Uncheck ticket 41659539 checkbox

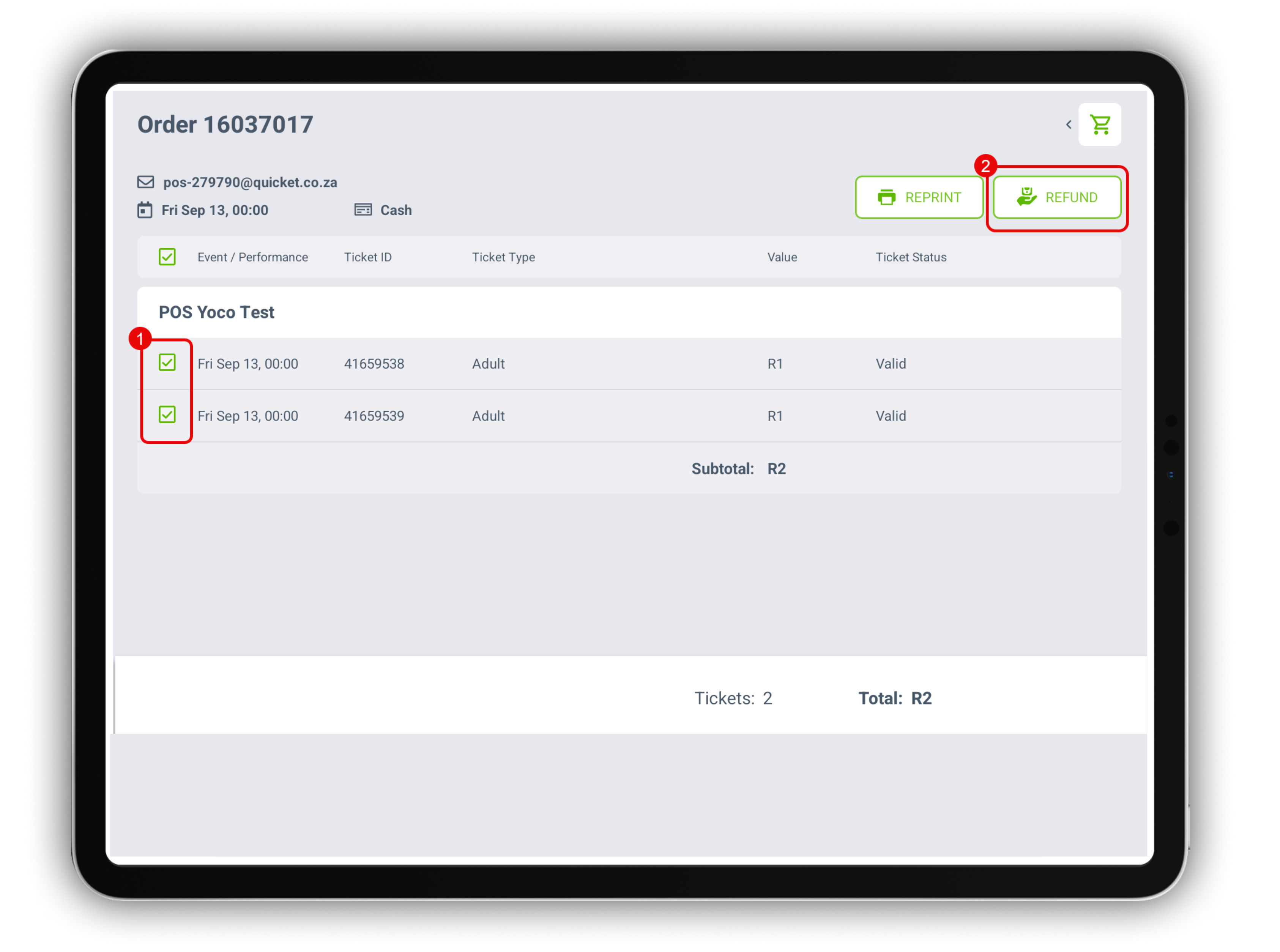(x=167, y=415)
